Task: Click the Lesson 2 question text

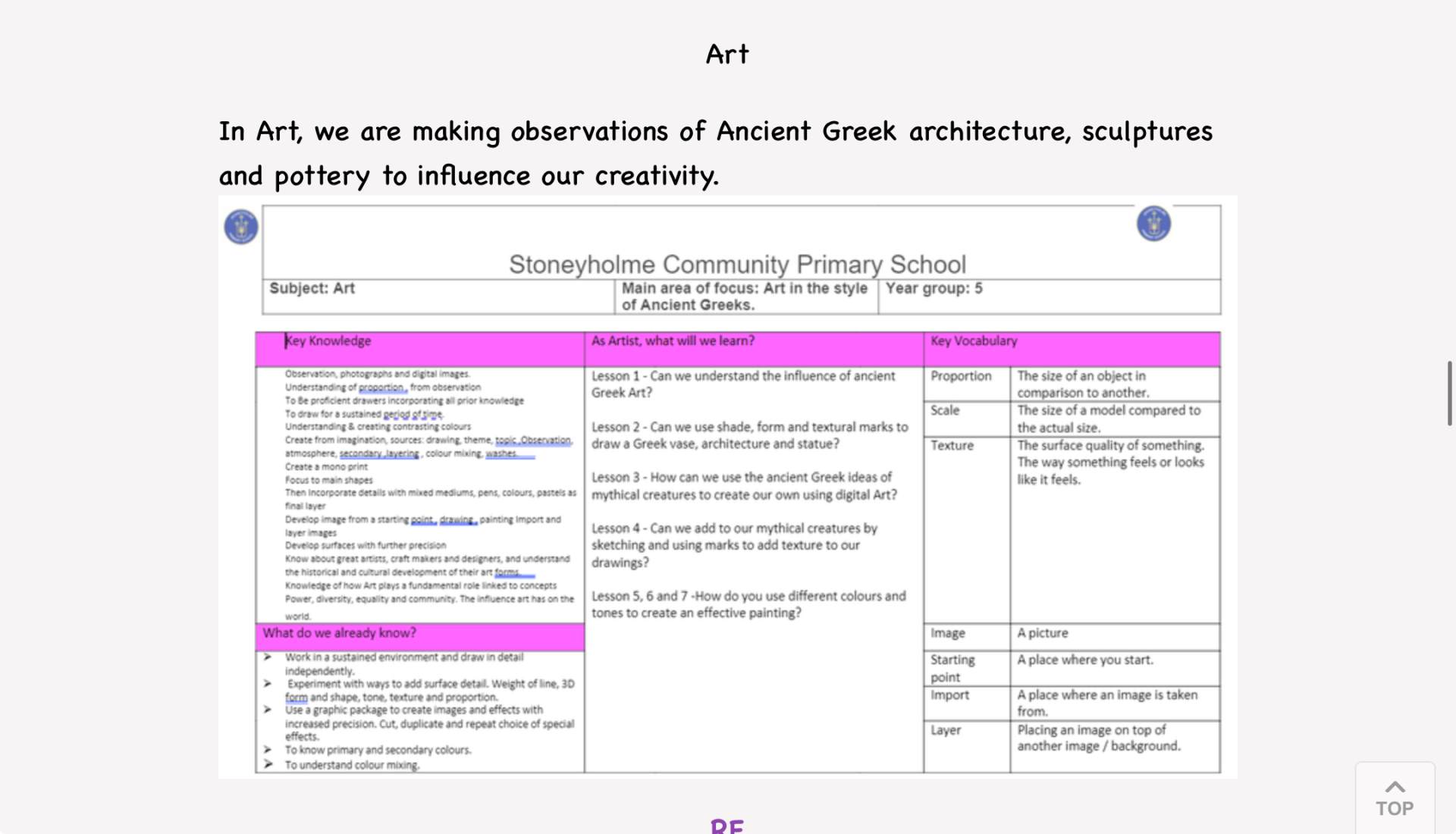Action: pos(749,435)
